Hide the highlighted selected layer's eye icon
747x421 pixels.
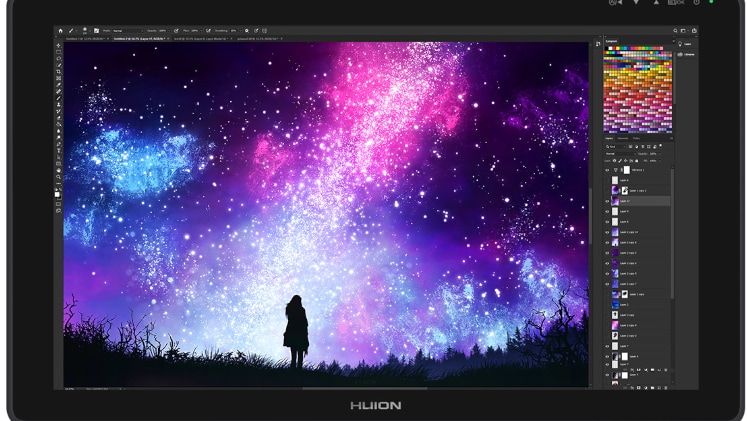[607, 201]
